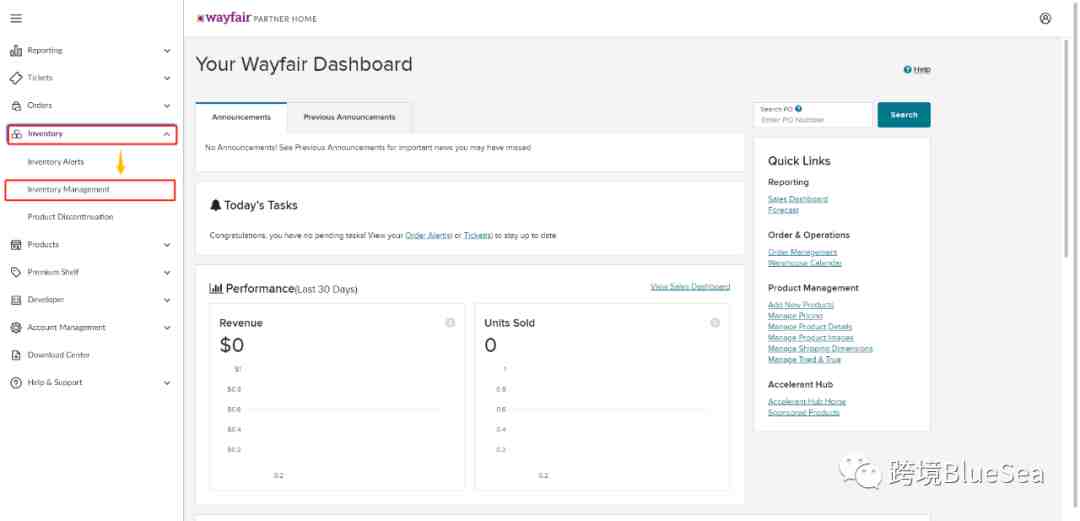
Task: Open Add New Products link
Action: [801, 305]
